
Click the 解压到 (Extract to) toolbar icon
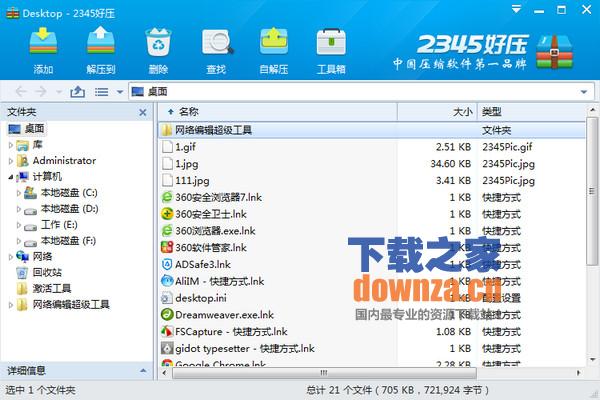pos(101,41)
